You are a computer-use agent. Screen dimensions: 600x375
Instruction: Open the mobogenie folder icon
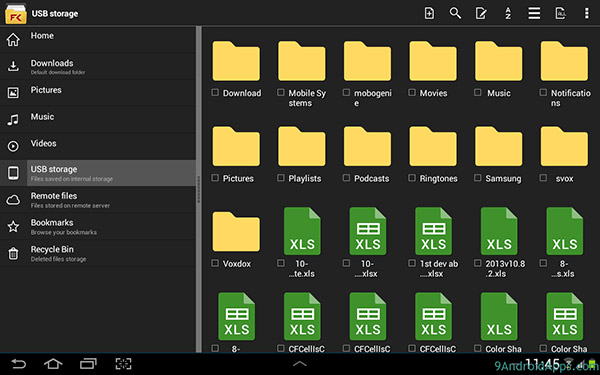coord(367,61)
